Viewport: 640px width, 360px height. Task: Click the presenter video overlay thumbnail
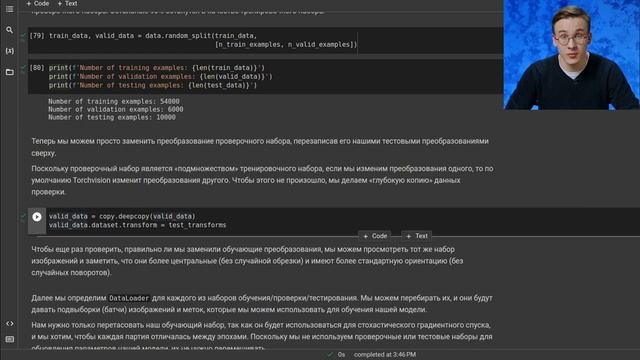[x=572, y=55]
